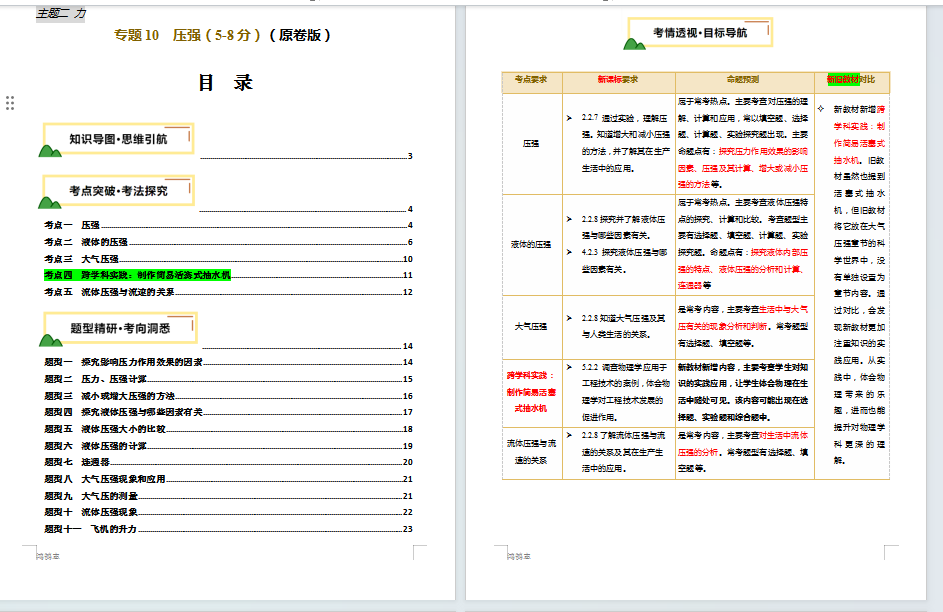Click the 4.2.3 探究液体压强 requirement bullet
The image size is (943, 612).
(x=618, y=261)
